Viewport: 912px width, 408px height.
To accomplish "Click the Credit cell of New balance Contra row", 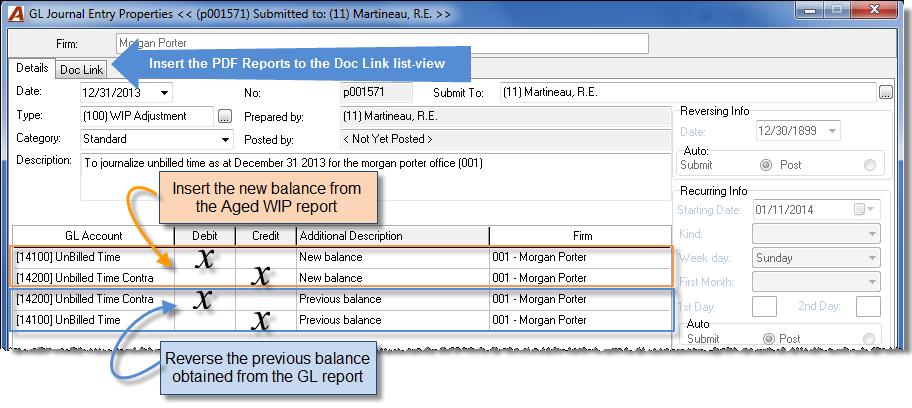I will tap(266, 278).
